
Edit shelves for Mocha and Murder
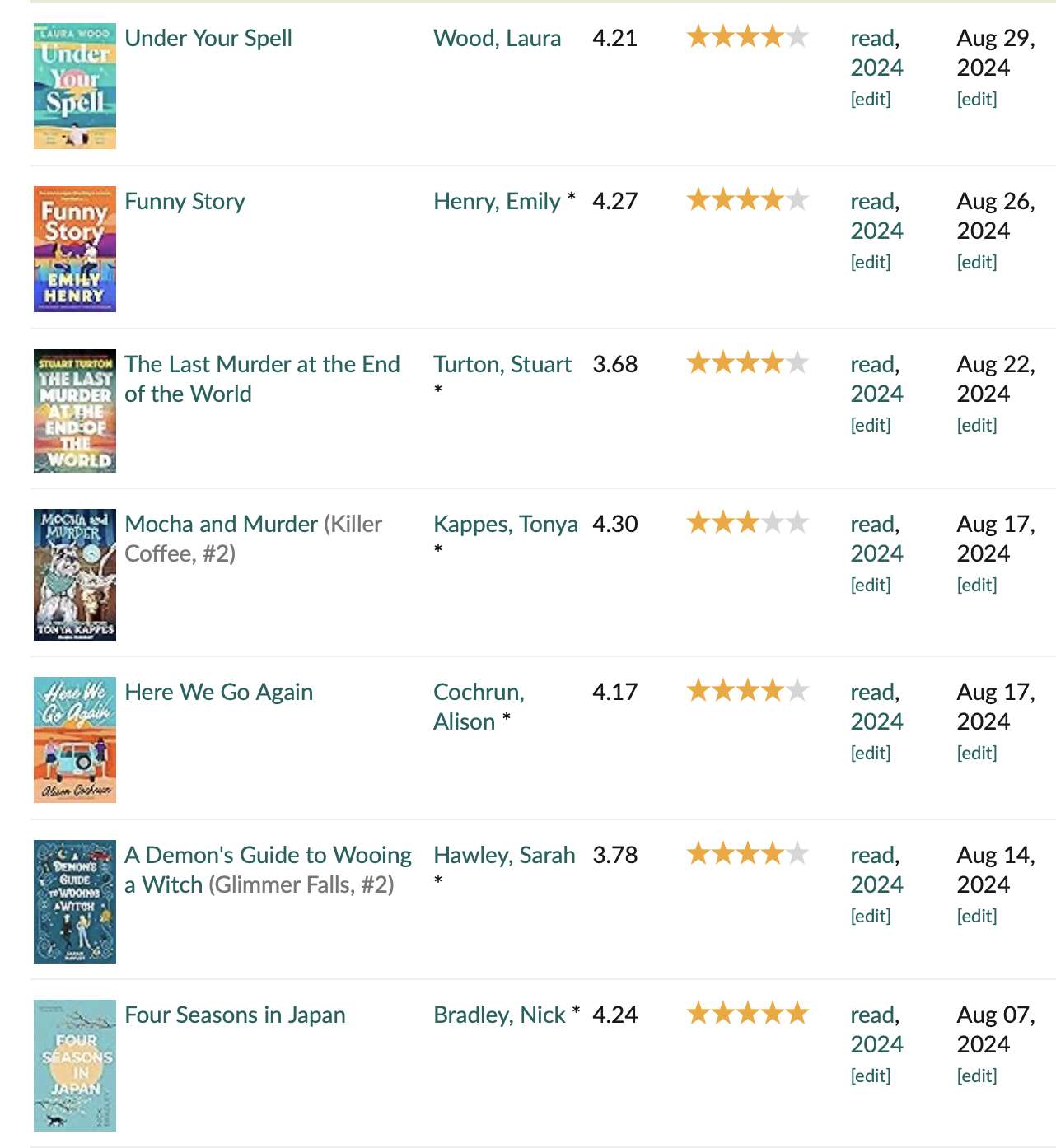(871, 585)
